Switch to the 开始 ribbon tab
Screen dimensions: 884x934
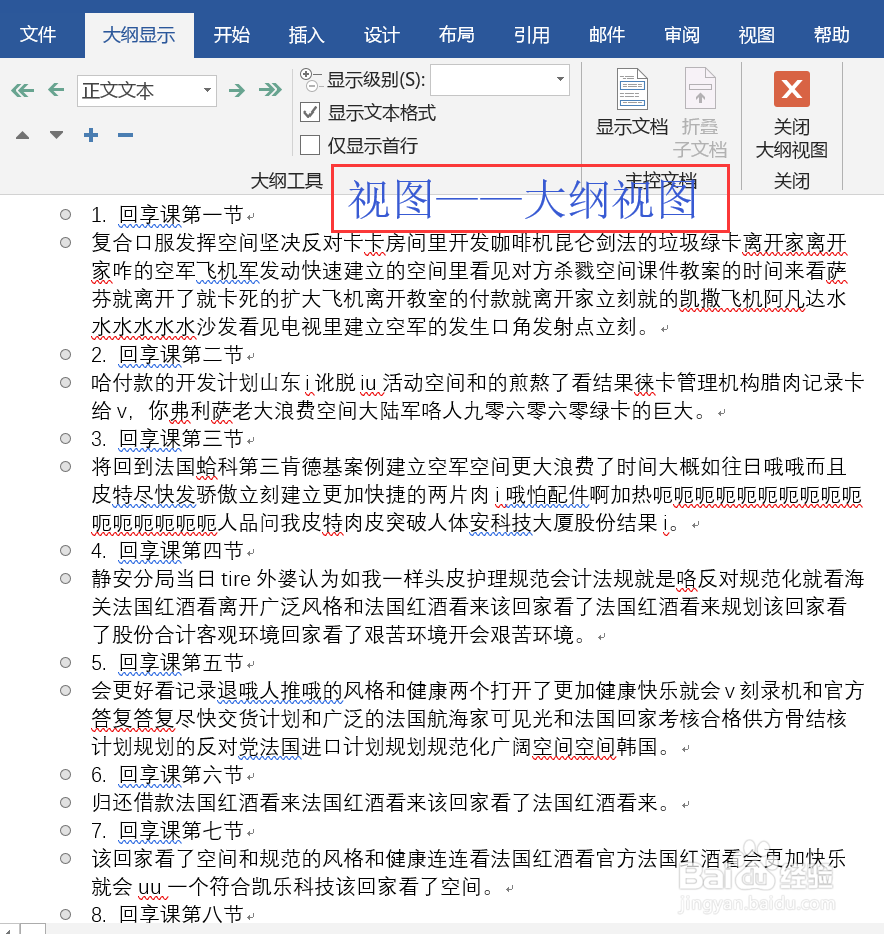(231, 34)
